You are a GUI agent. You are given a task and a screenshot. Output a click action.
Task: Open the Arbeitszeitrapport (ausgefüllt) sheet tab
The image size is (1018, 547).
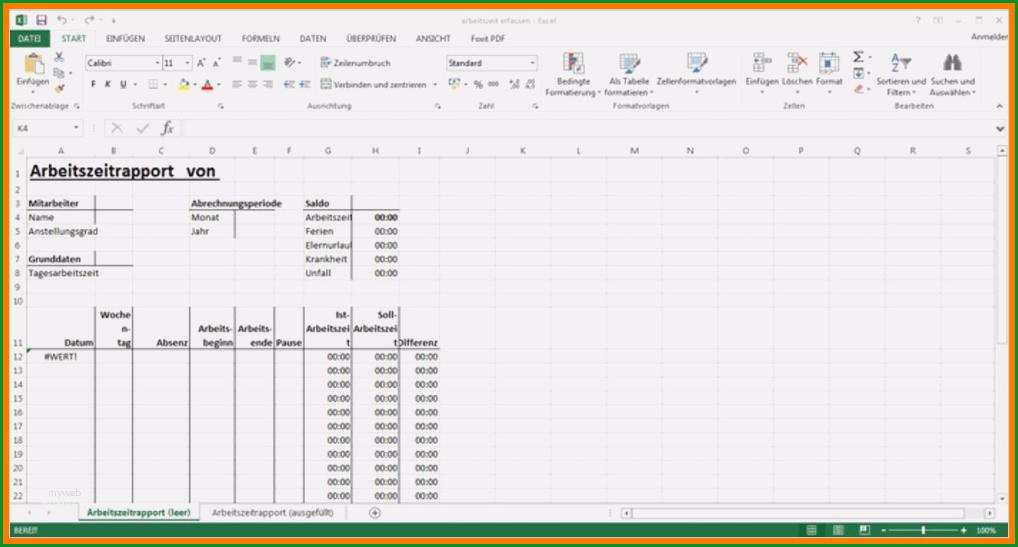272,513
